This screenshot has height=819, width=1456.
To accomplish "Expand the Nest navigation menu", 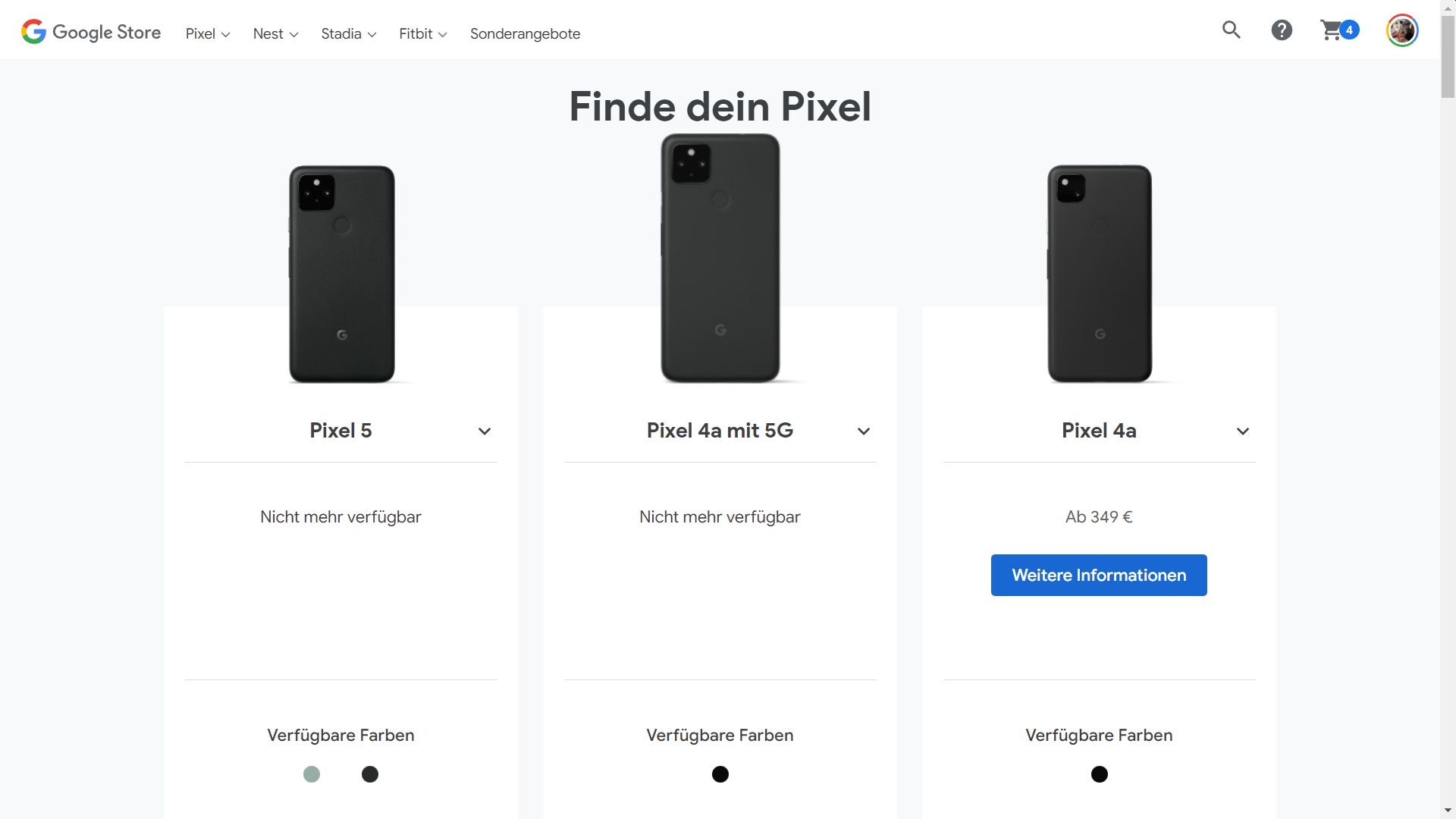I will 275,34.
